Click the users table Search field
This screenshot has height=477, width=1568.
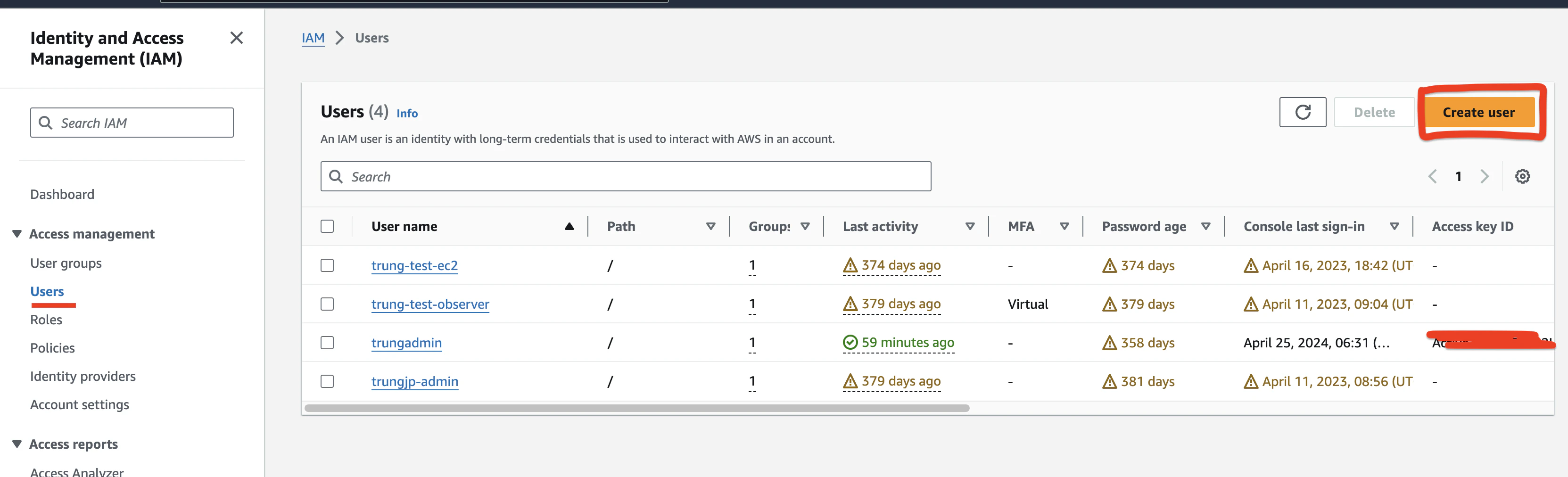(626, 176)
